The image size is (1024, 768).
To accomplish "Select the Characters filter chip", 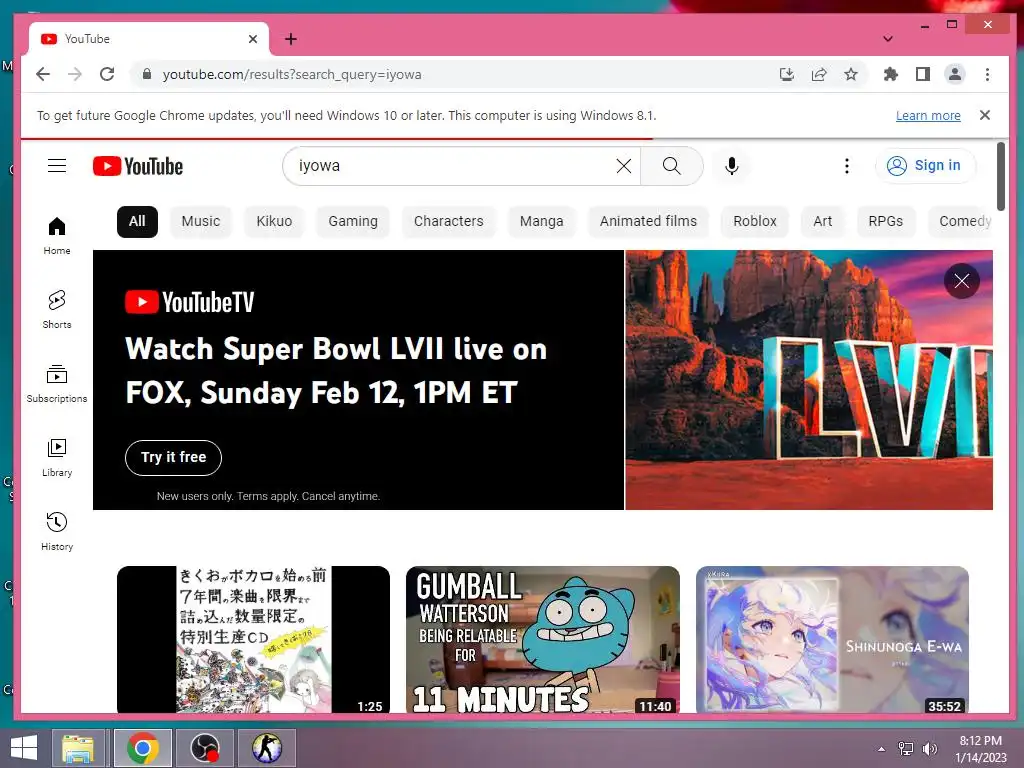I will 449,221.
